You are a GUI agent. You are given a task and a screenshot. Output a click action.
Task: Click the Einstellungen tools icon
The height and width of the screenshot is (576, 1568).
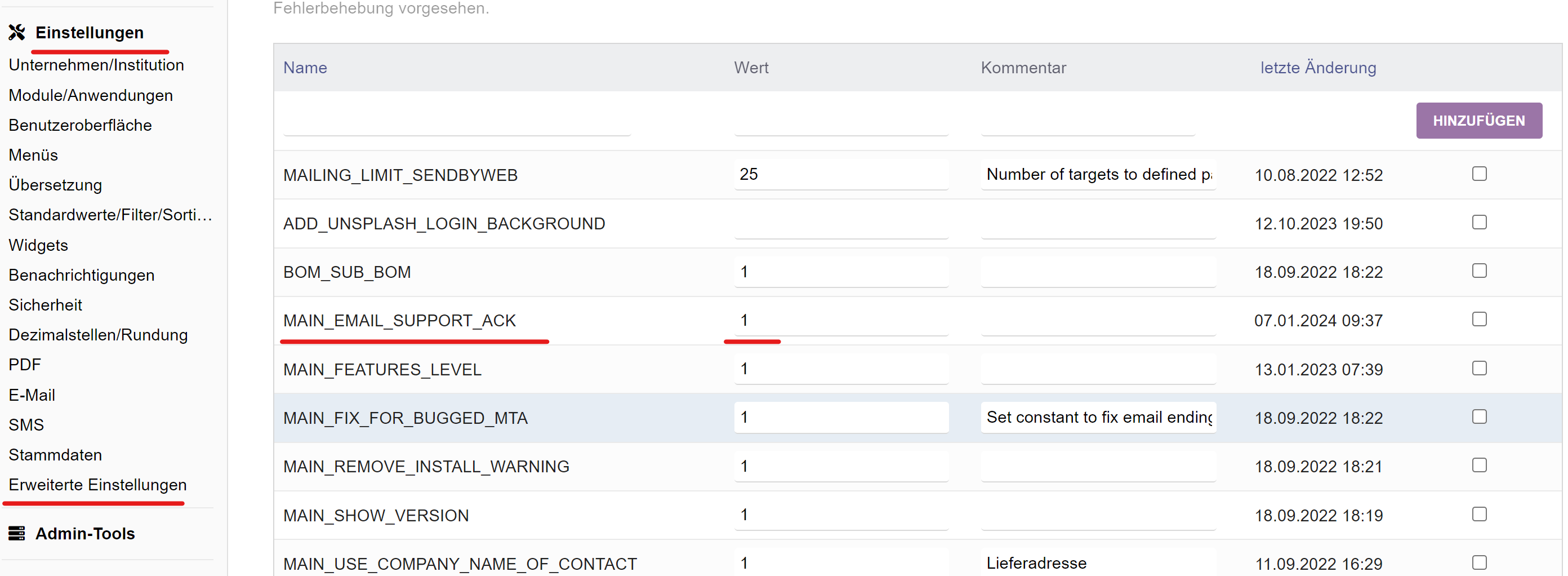tap(17, 32)
